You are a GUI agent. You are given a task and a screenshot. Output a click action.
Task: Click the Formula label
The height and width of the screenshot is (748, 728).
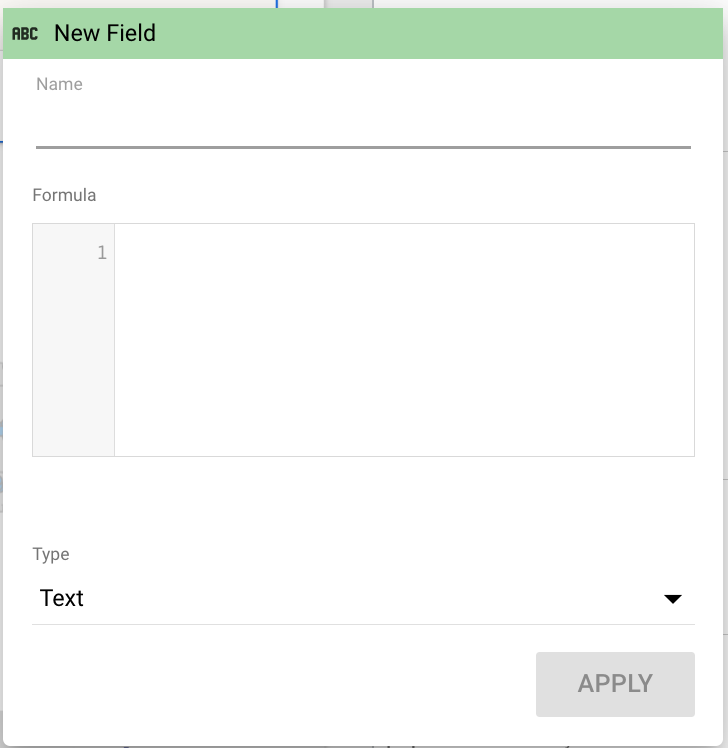[x=64, y=195]
